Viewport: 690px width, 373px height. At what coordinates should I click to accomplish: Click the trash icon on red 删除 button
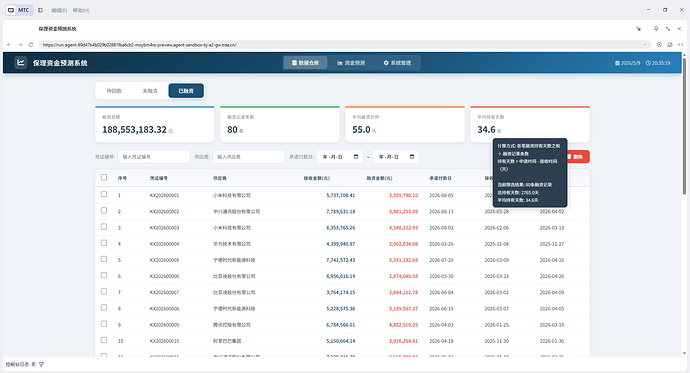[569, 157]
